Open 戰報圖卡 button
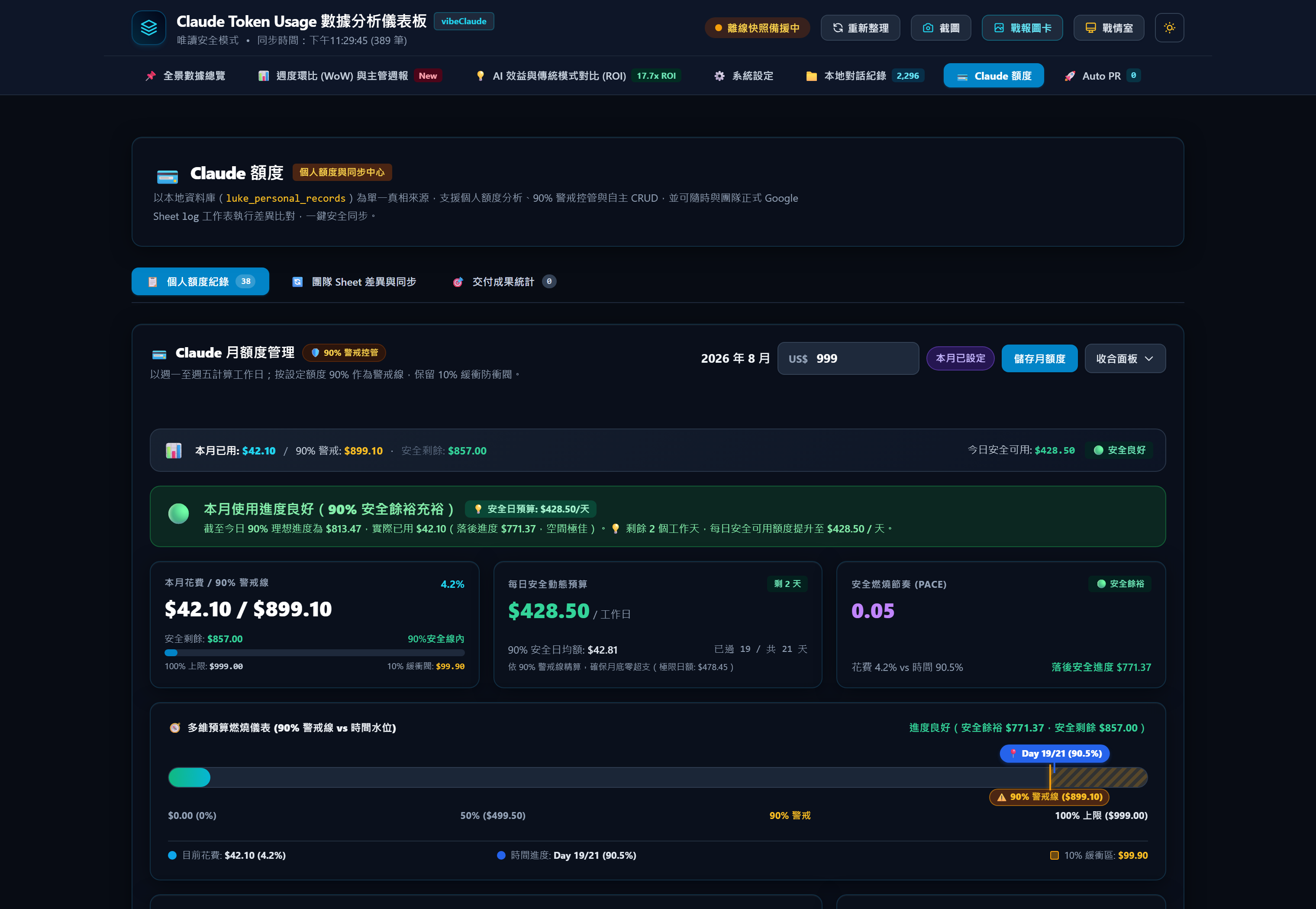This screenshot has height=909, width=1316. (1022, 28)
